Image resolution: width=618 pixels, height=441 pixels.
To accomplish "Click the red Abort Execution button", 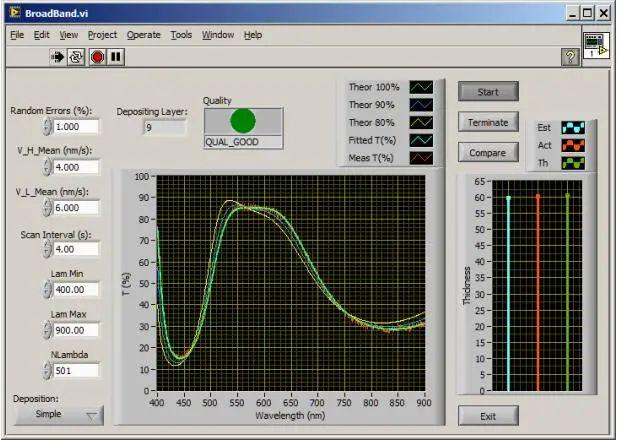I will coord(97,57).
